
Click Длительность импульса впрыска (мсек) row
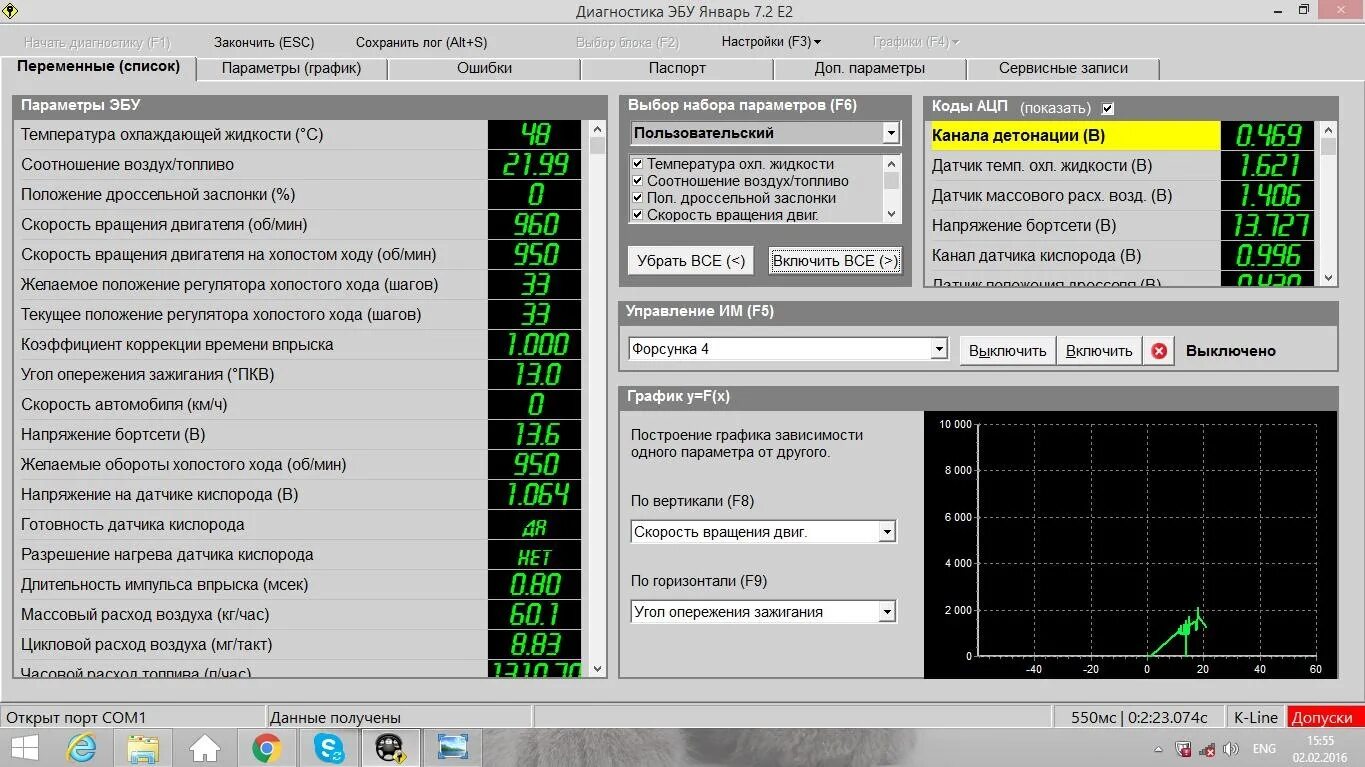pos(300,584)
